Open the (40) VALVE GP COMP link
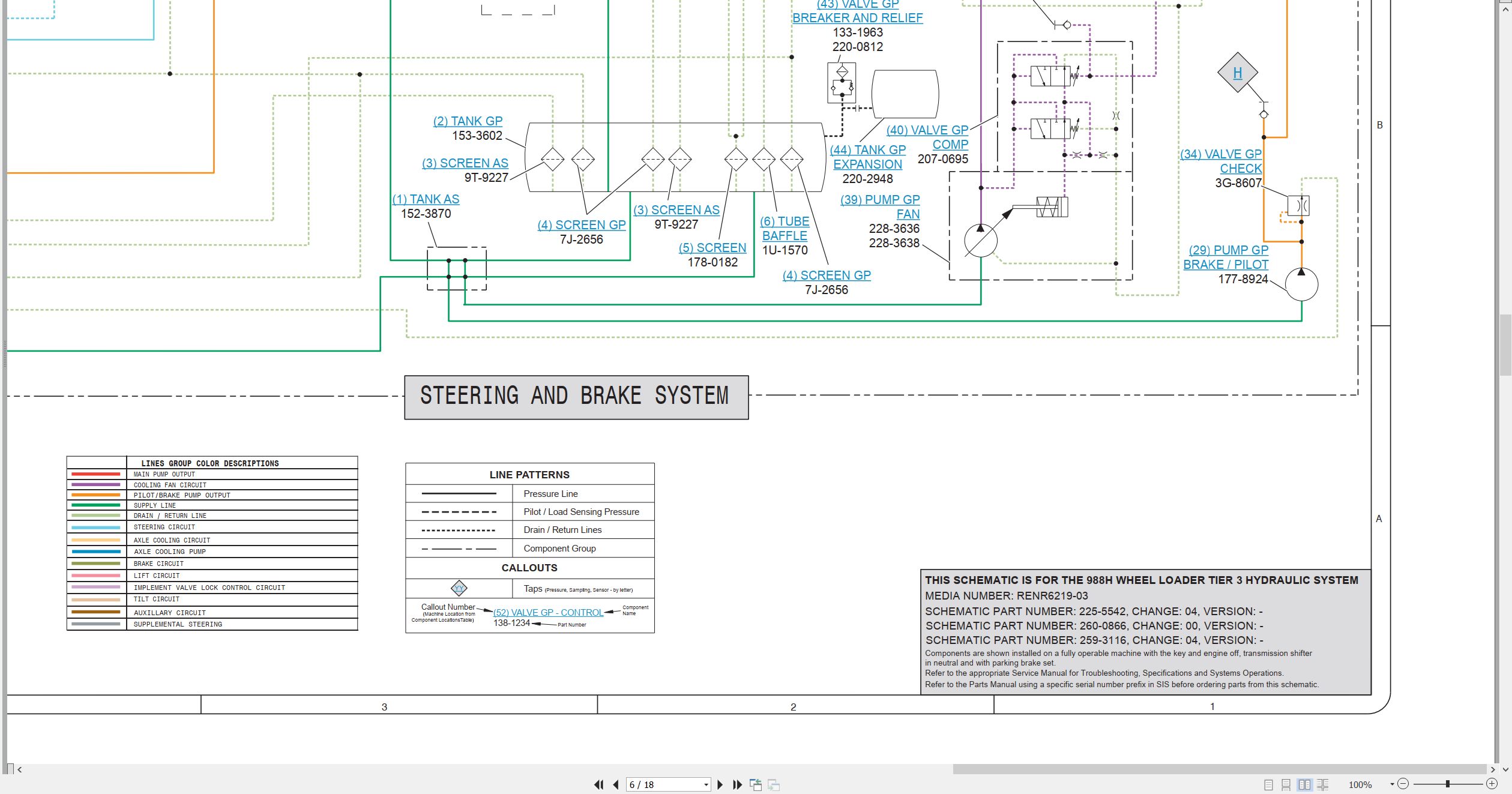 [928, 137]
